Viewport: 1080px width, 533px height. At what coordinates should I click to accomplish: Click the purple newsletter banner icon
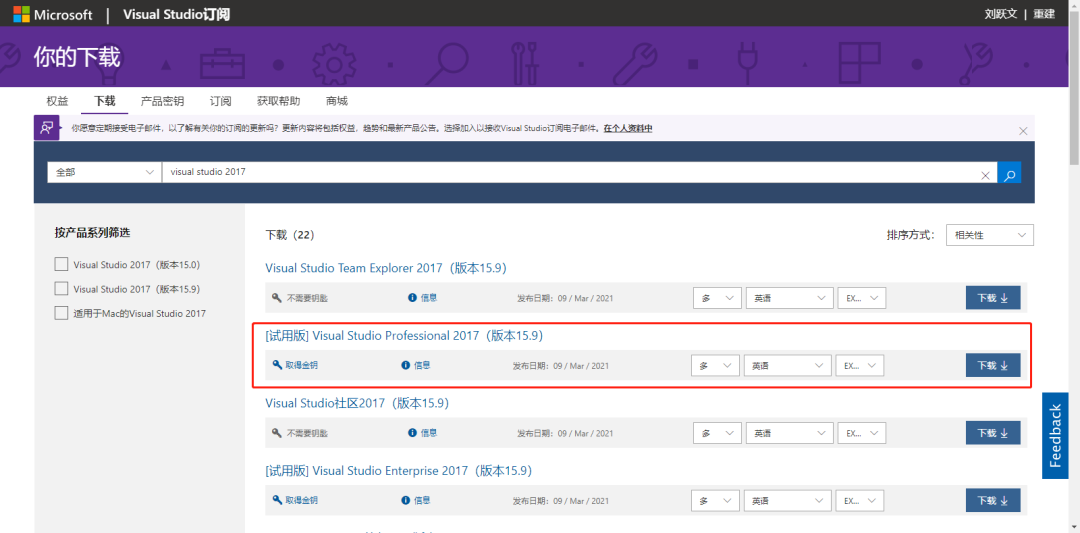(x=47, y=128)
